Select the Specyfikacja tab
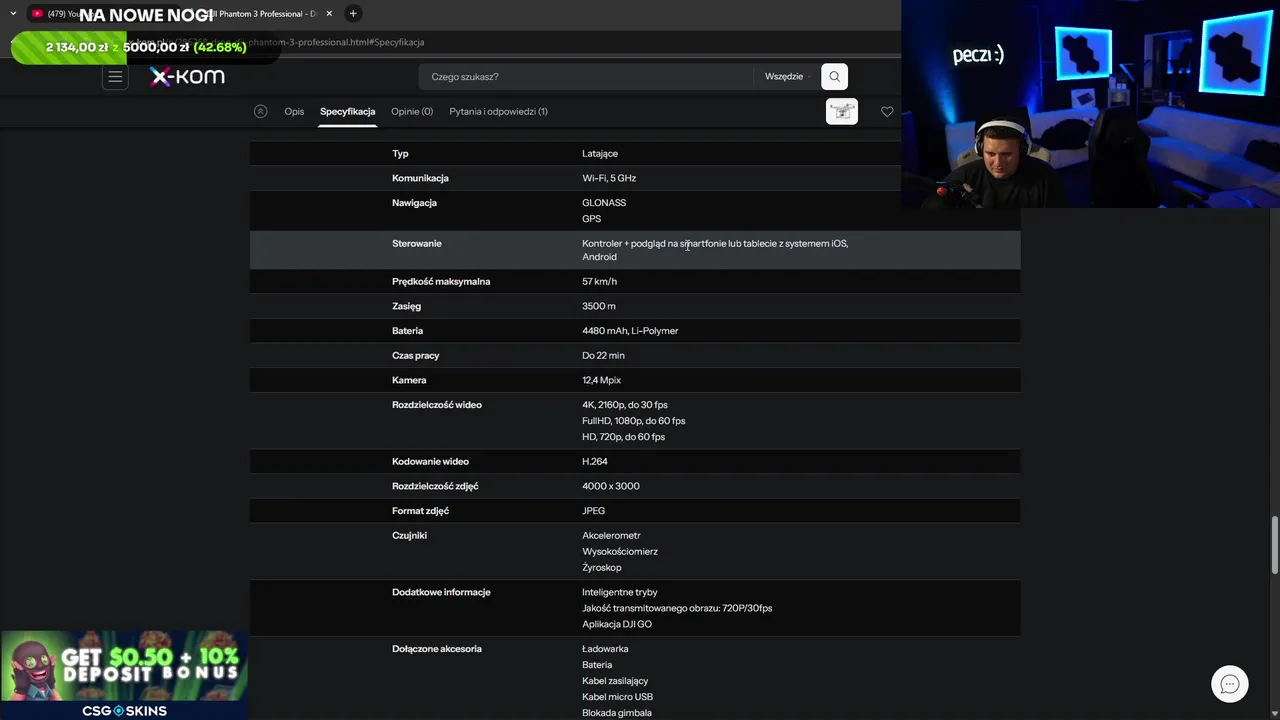Viewport: 1280px width, 720px height. [x=347, y=111]
